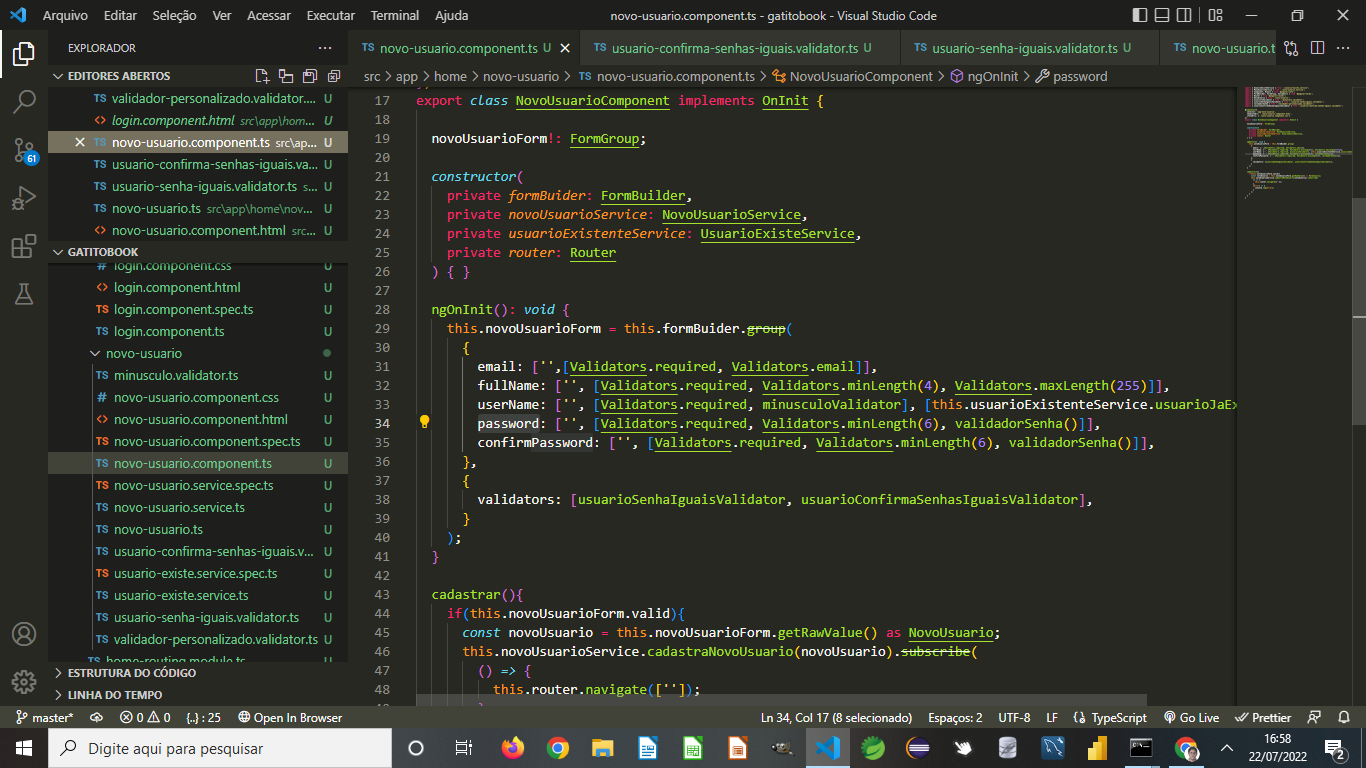This screenshot has height=768, width=1366.
Task: Click the Explorer more actions ellipsis
Action: click(325, 48)
